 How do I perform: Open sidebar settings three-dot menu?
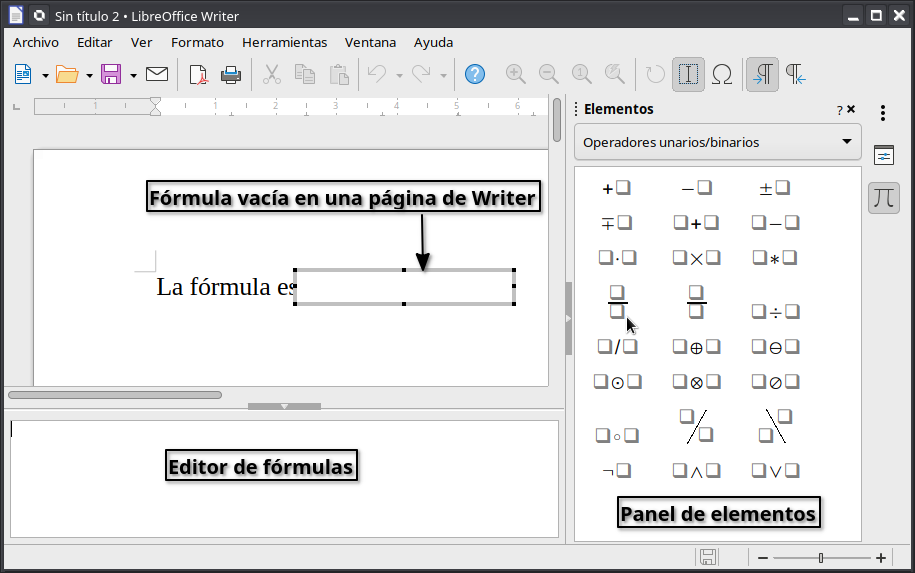[x=883, y=113]
